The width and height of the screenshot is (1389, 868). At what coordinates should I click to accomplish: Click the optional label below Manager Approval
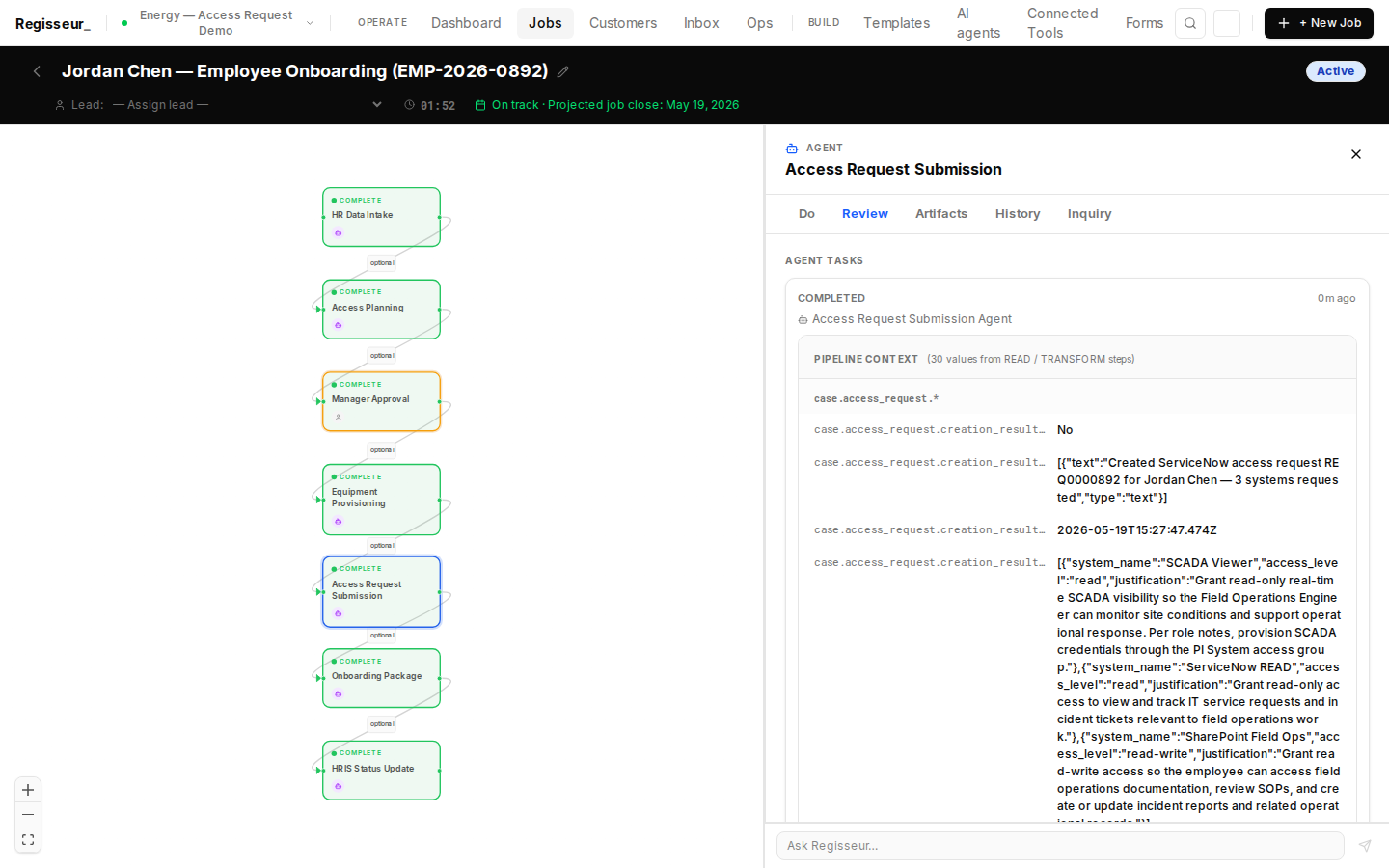(382, 450)
